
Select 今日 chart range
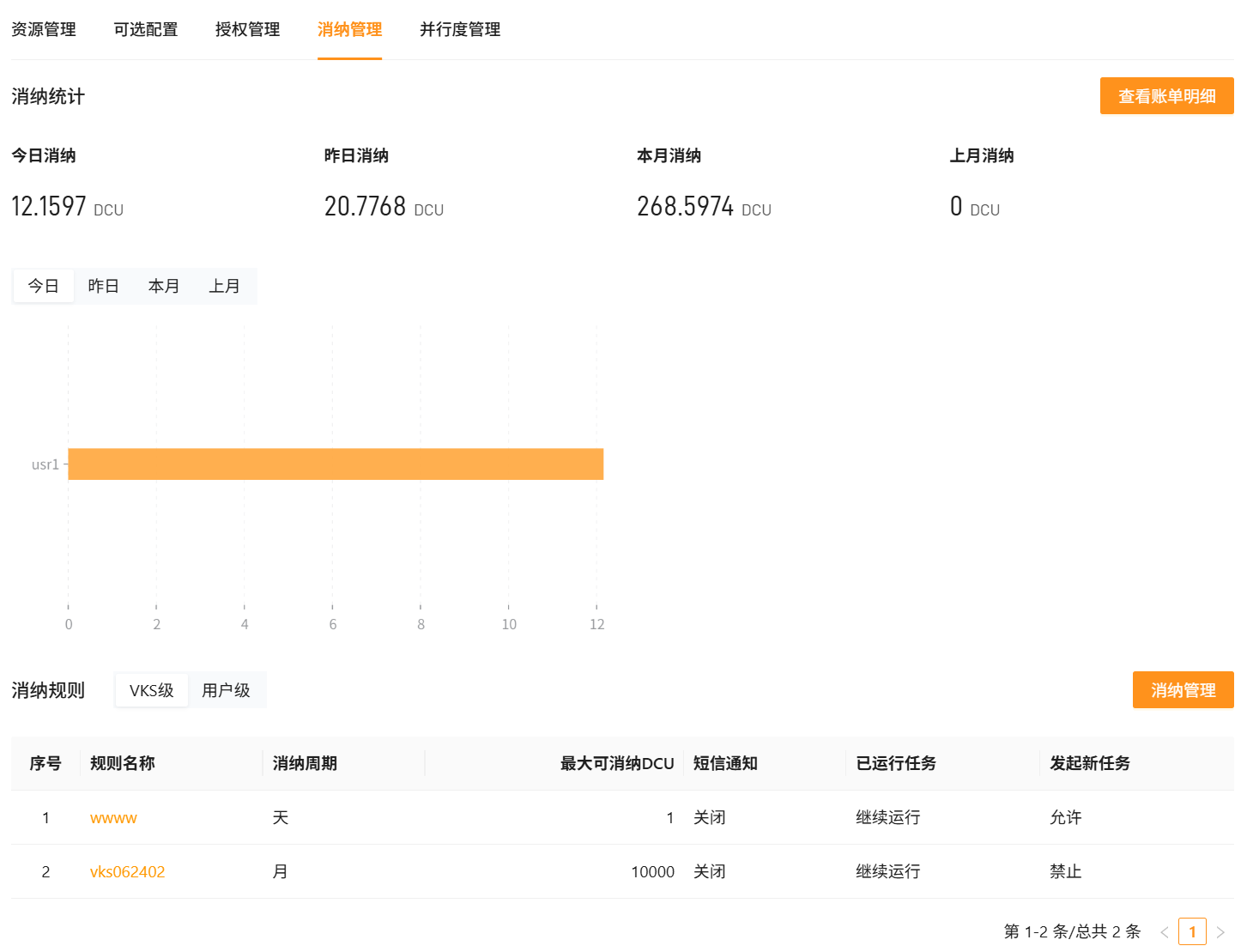pos(44,286)
